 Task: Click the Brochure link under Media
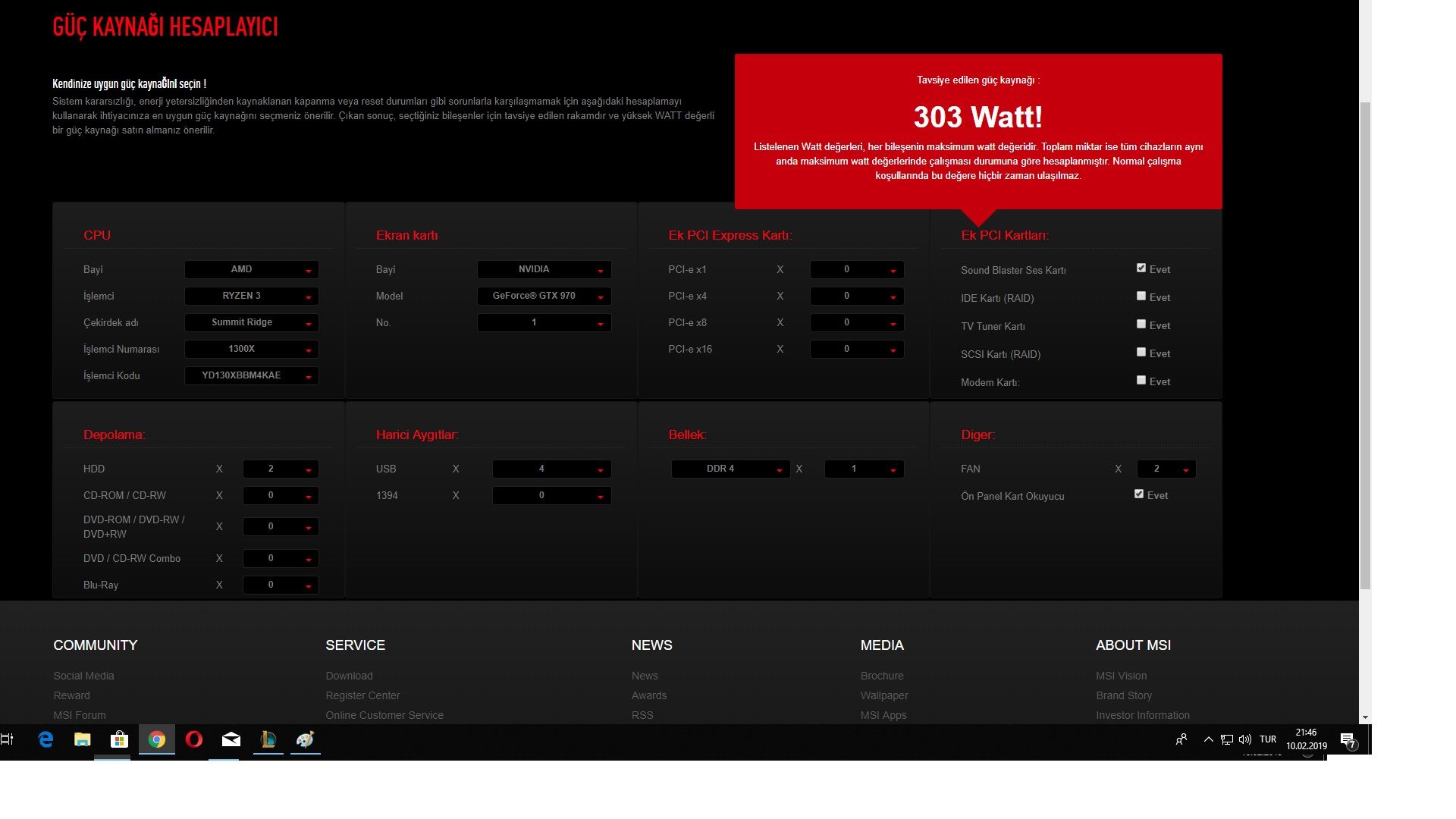click(882, 676)
